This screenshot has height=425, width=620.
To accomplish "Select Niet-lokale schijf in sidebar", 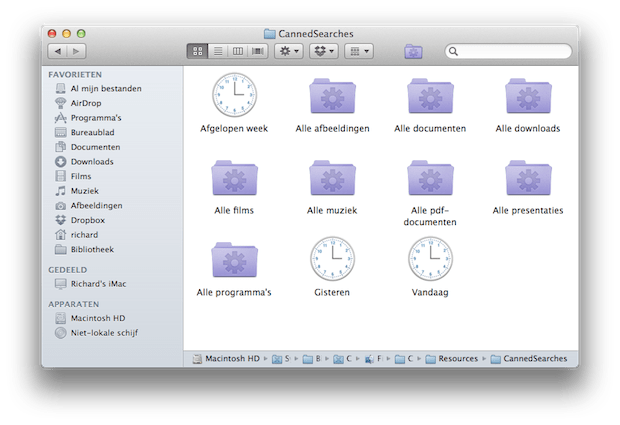I will pos(96,333).
